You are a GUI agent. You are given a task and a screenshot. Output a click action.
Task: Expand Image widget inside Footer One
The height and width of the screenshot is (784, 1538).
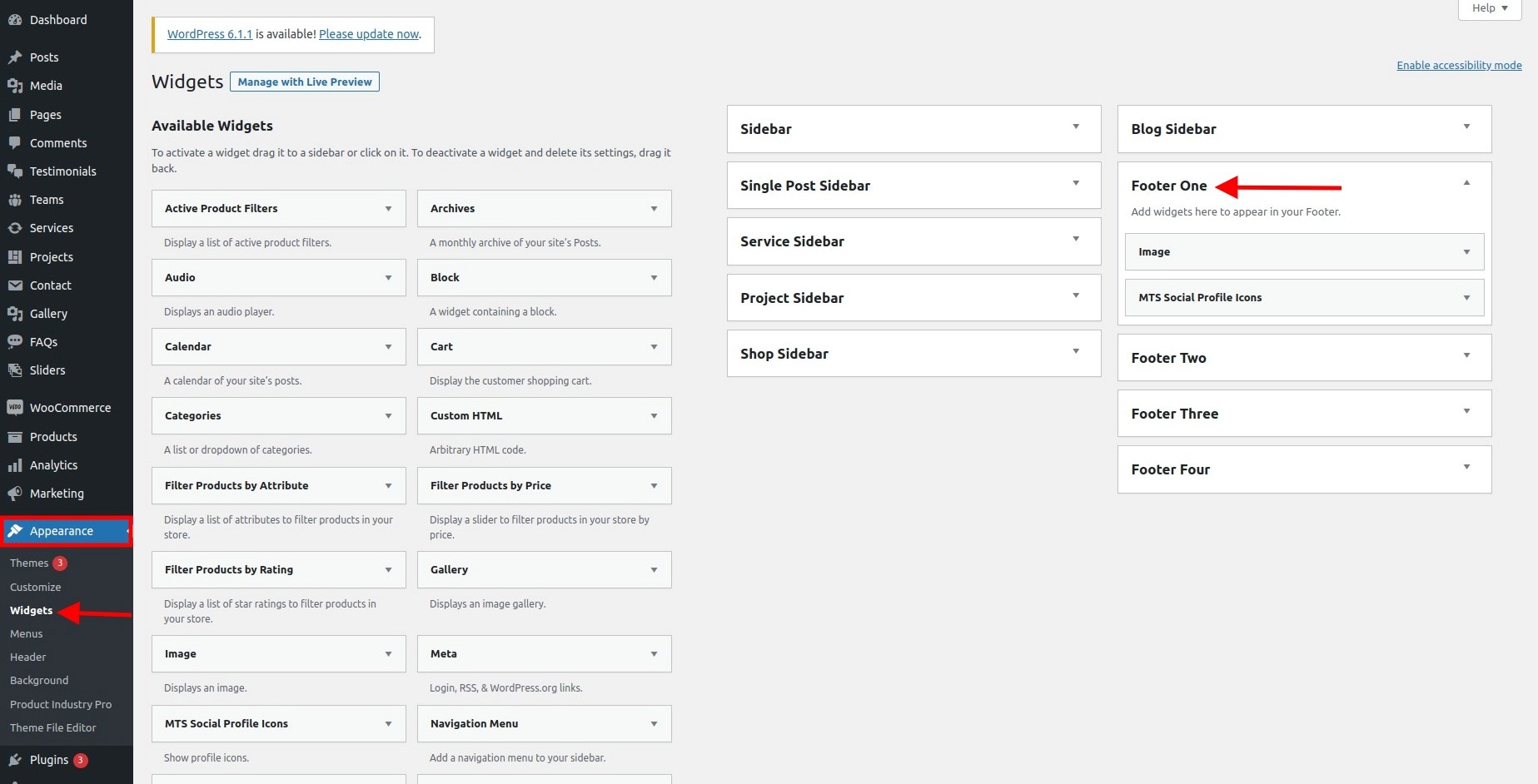pos(1466,252)
